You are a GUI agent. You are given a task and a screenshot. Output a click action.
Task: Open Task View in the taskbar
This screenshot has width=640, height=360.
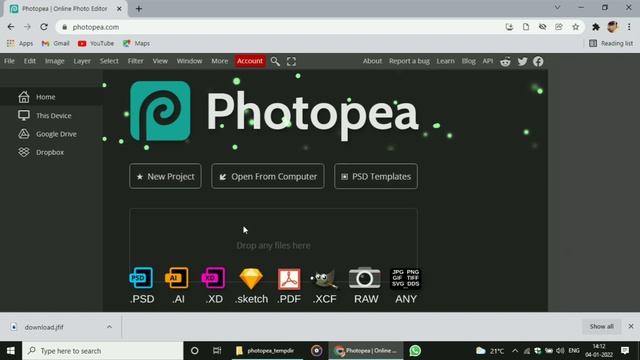tap(217, 351)
